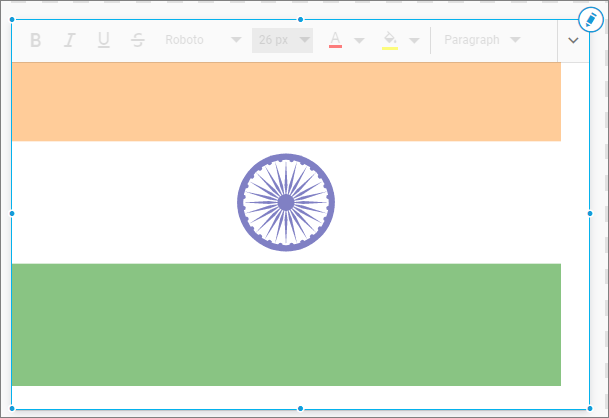609x418 pixels.
Task: Click the saffron orange flag stripe
Action: pyautogui.click(x=286, y=102)
